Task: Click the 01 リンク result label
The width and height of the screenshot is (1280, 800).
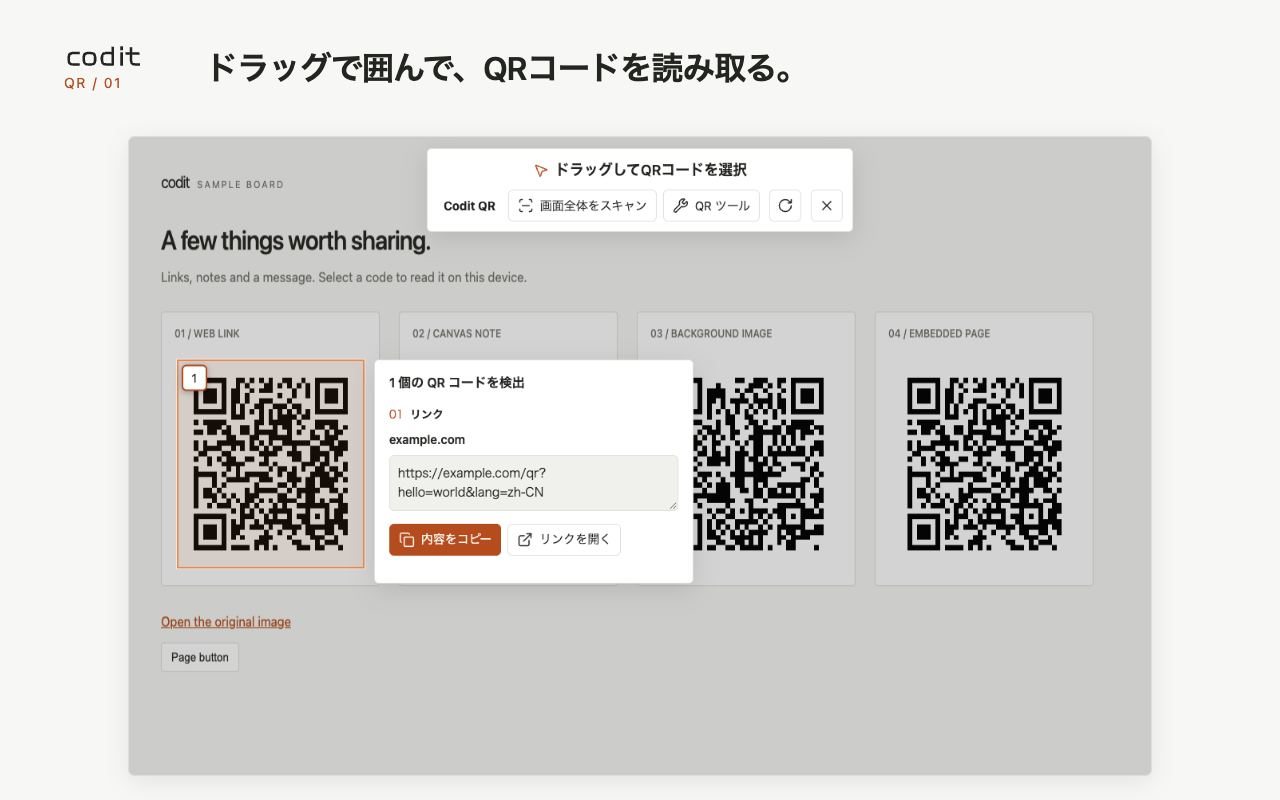Action: [416, 414]
